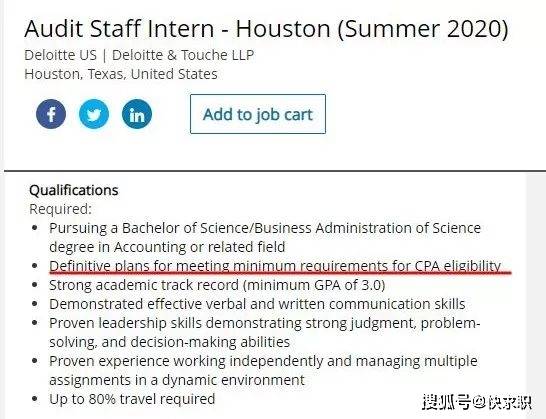Select the Deloitte & Touche LLP text
This screenshot has height=419, width=546.
click(183, 55)
